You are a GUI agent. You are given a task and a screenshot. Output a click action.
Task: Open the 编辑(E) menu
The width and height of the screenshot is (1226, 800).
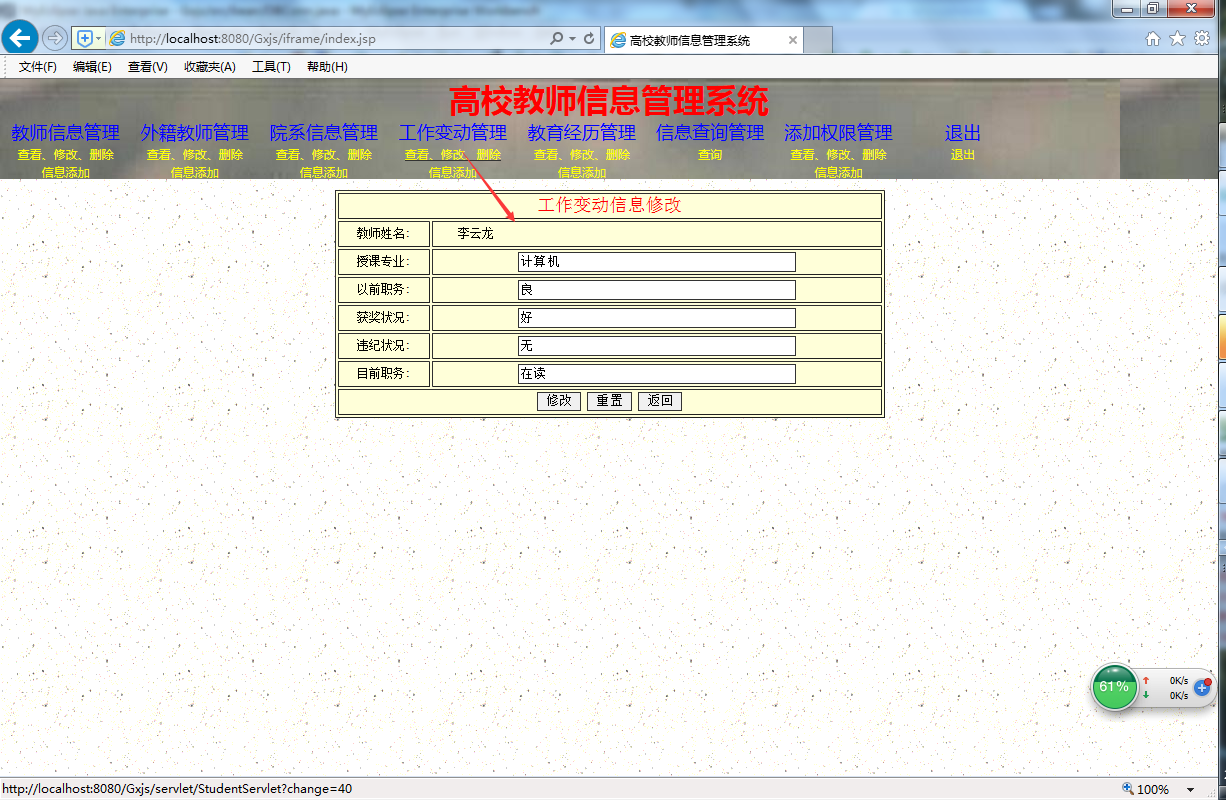pyautogui.click(x=92, y=67)
